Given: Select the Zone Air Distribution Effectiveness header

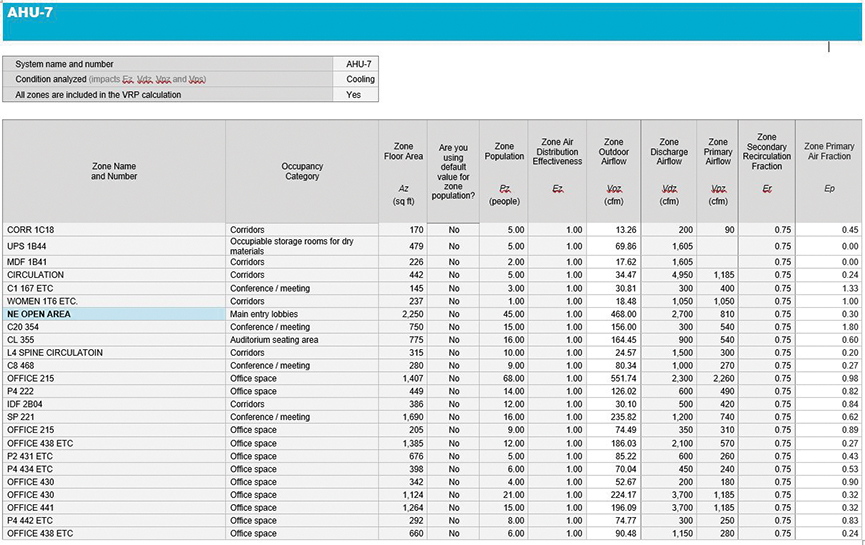Looking at the screenshot, I should point(557,170).
